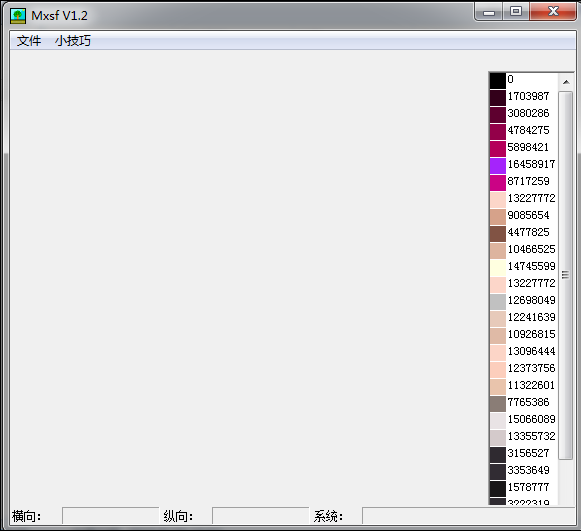This screenshot has height=531, width=581.
Task: Pick the purple swatch 16458917
Action: (x=498, y=166)
